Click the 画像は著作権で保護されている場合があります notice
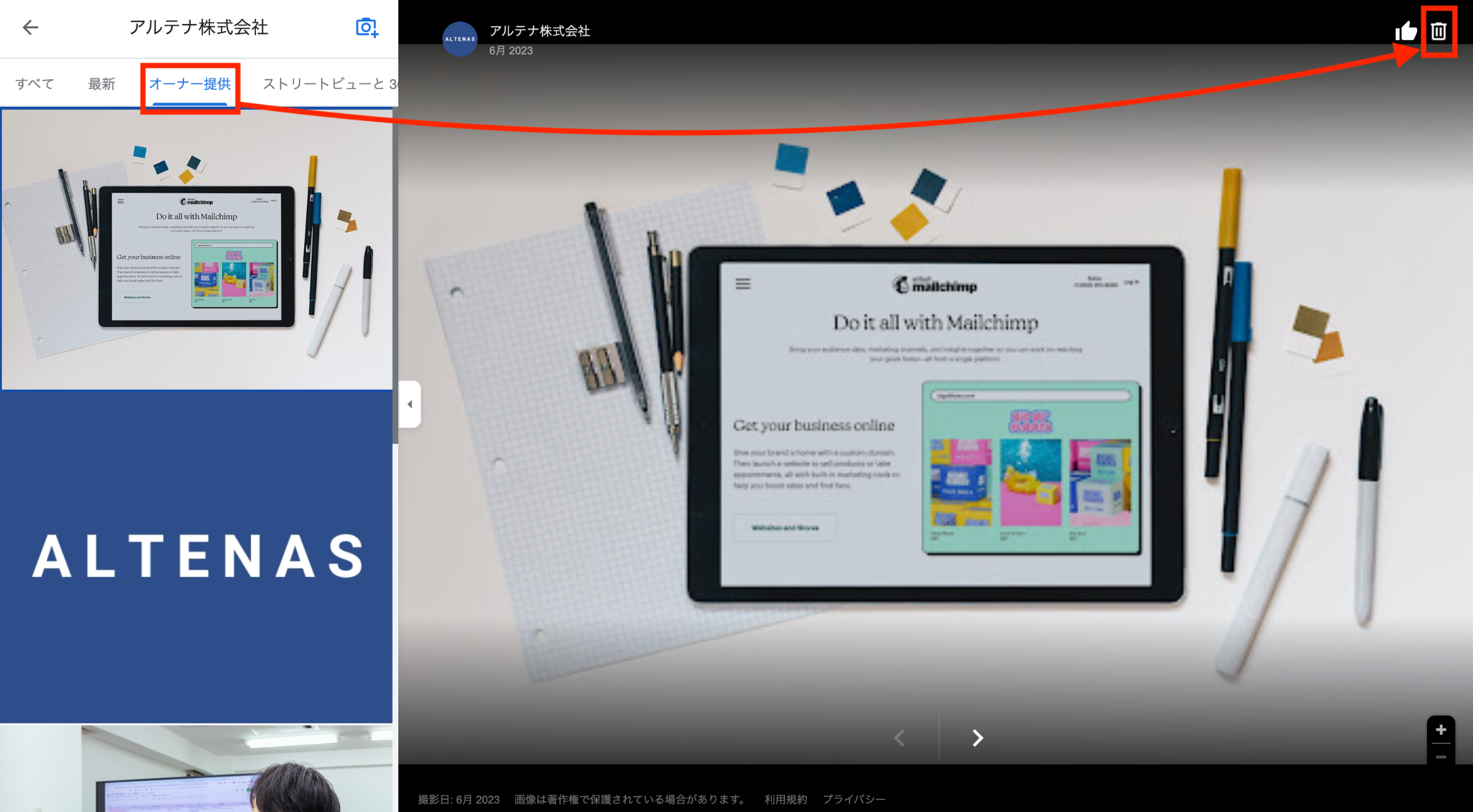Image resolution: width=1473 pixels, height=812 pixels. pos(631,799)
